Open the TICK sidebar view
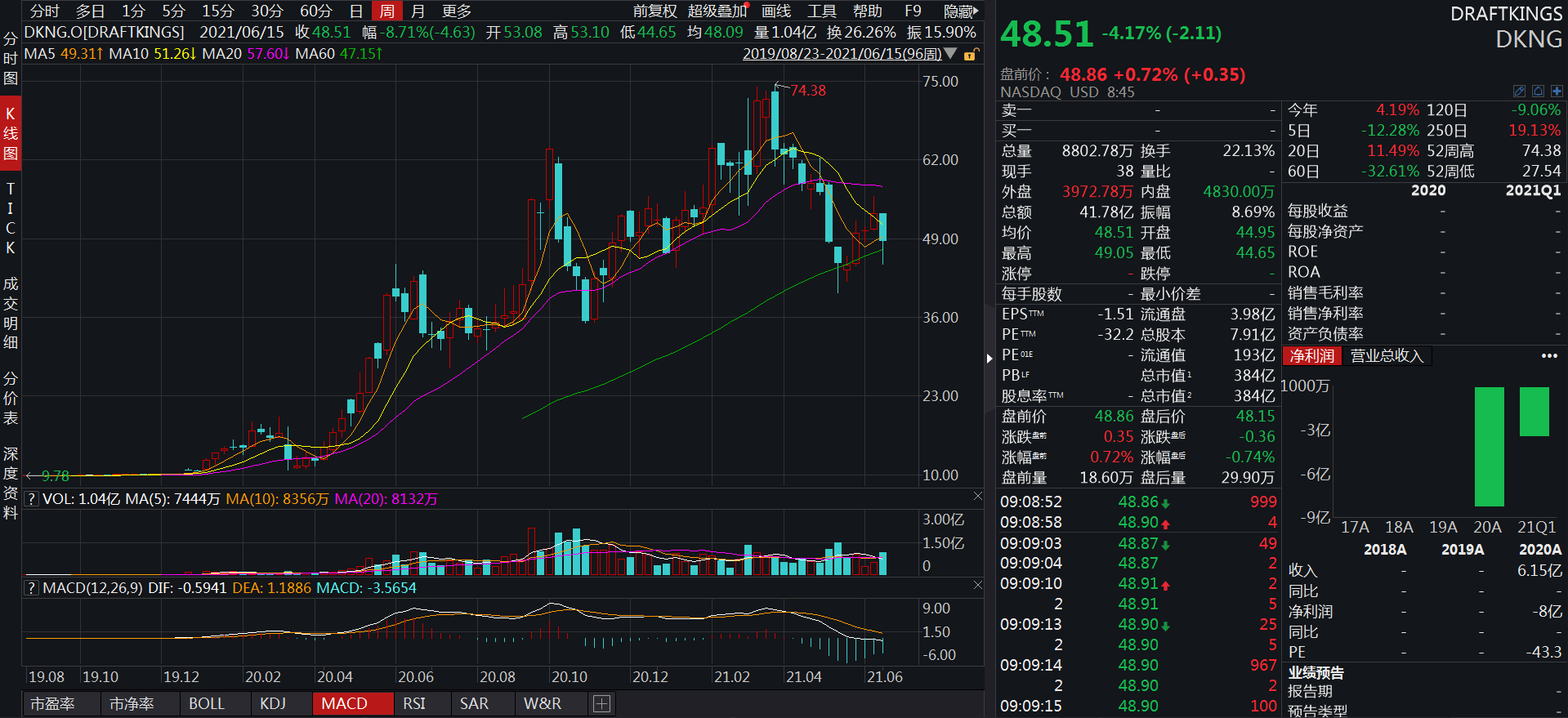The width and height of the screenshot is (1568, 718). [11, 218]
